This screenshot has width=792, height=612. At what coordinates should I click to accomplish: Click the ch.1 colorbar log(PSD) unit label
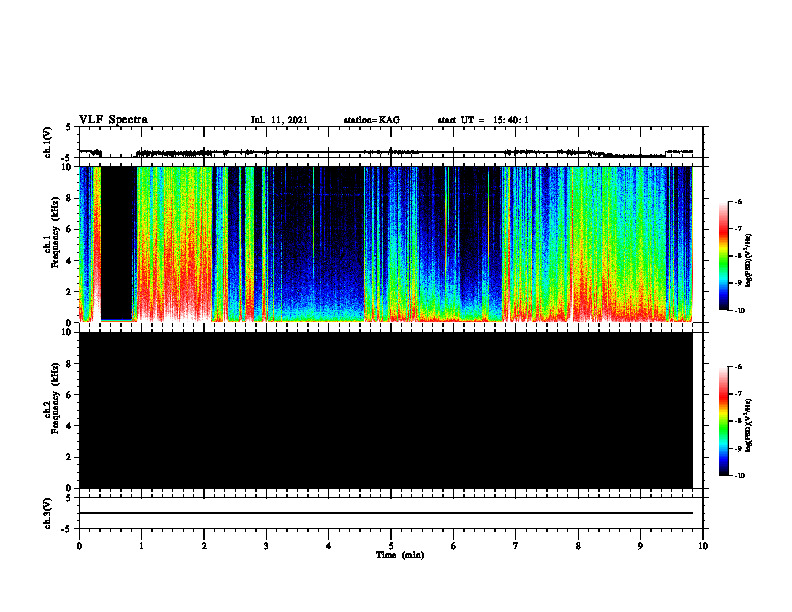[749, 261]
